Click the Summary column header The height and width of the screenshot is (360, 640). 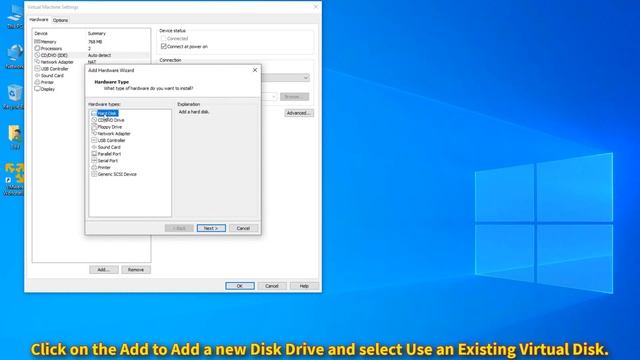pos(97,33)
